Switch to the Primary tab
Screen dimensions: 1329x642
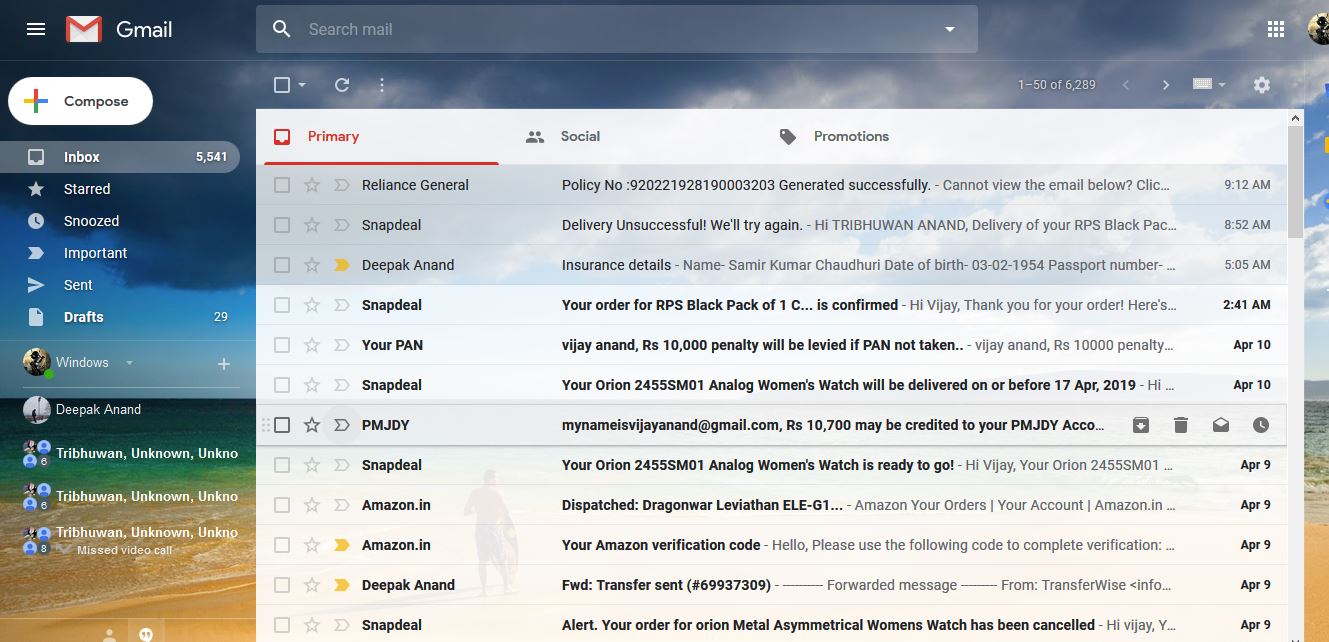pyautogui.click(x=381, y=136)
